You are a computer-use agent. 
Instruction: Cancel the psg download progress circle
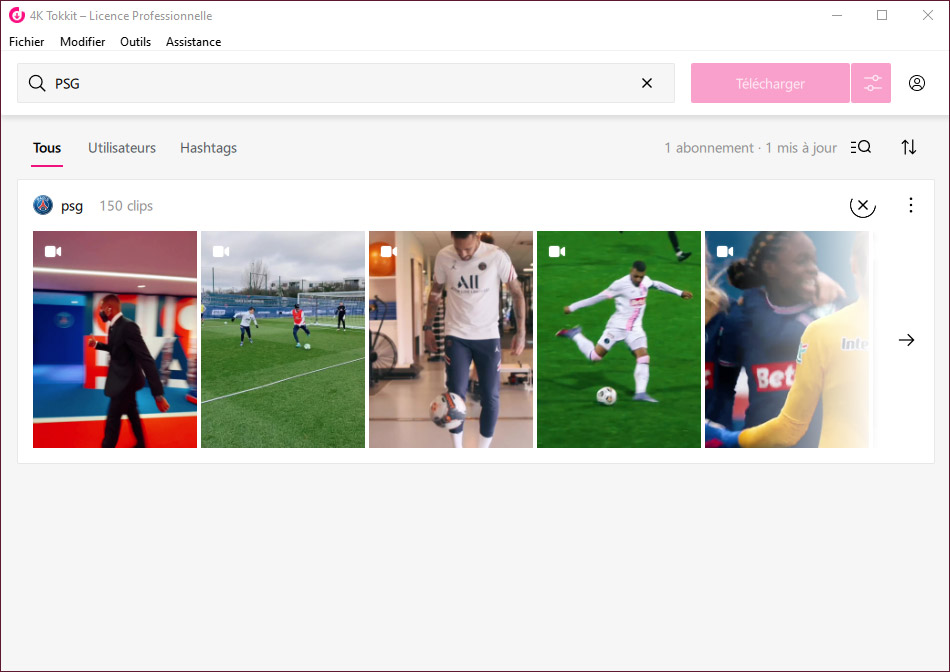pos(863,205)
